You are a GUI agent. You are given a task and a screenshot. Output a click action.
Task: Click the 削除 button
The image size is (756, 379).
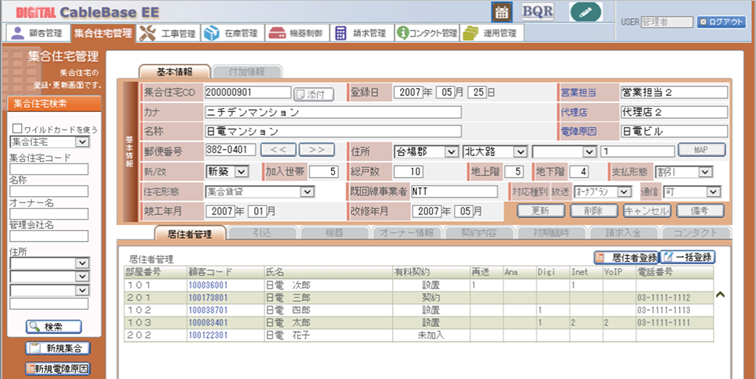(594, 211)
